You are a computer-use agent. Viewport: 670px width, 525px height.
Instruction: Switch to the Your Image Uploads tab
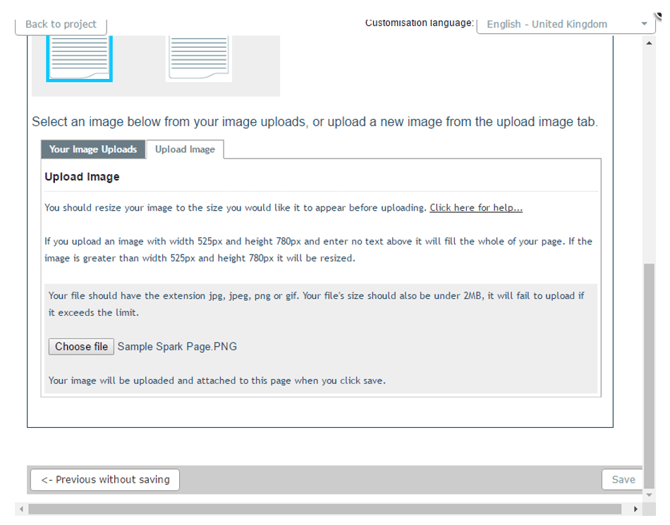pos(93,149)
